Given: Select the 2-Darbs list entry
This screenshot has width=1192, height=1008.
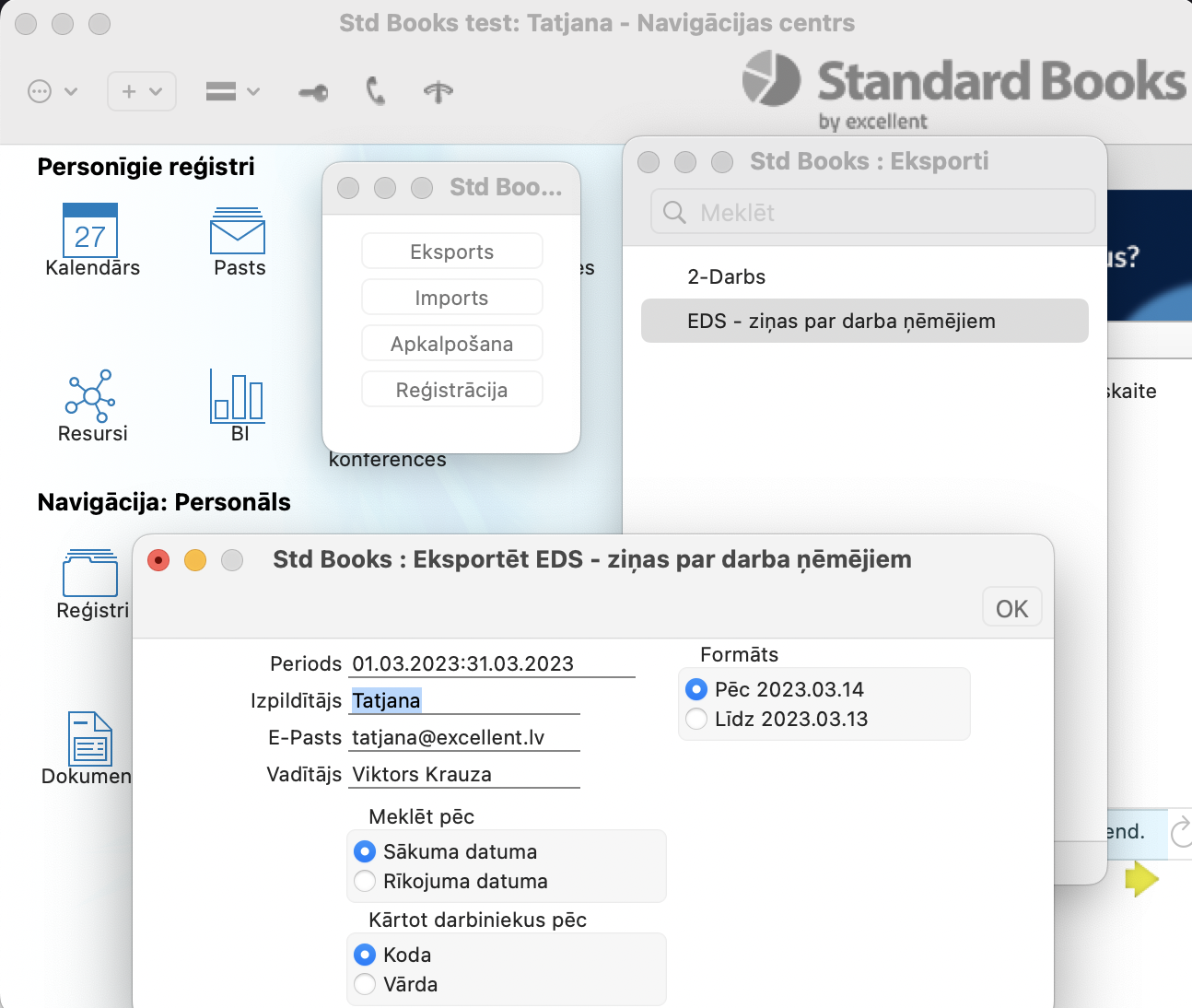Looking at the screenshot, I should click(x=726, y=276).
